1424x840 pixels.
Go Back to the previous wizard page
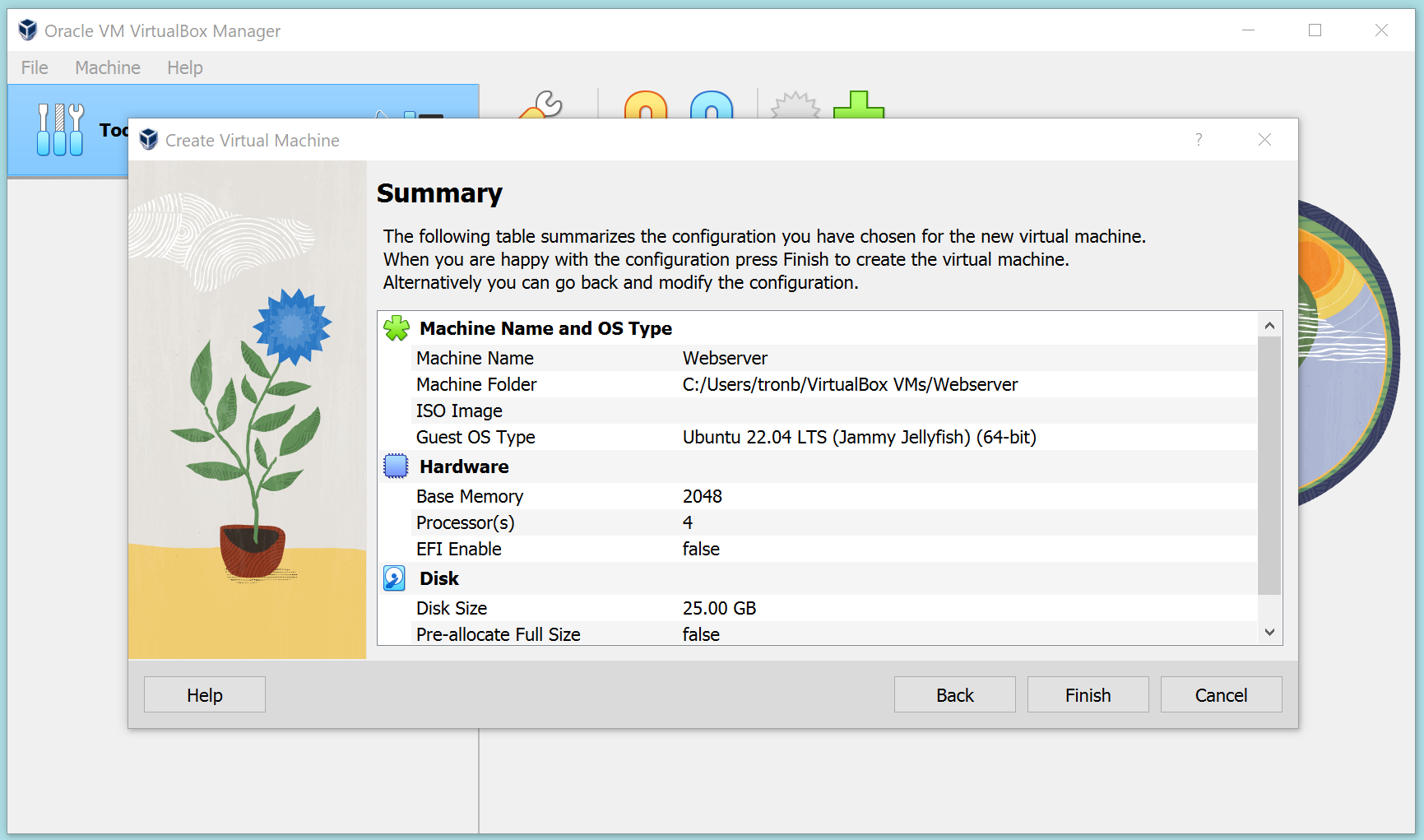(954, 695)
